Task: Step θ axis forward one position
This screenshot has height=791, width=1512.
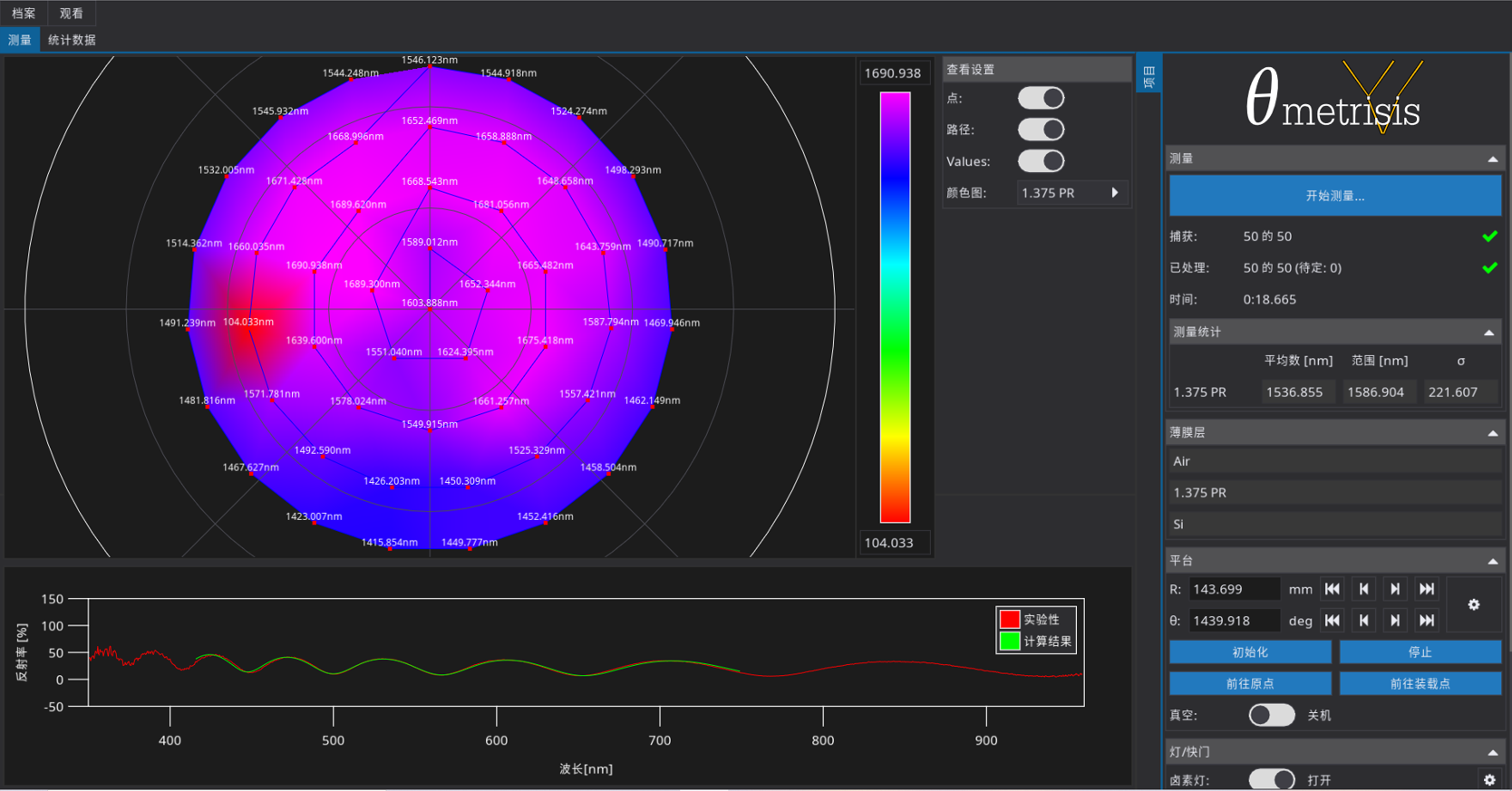Action: point(1395,621)
